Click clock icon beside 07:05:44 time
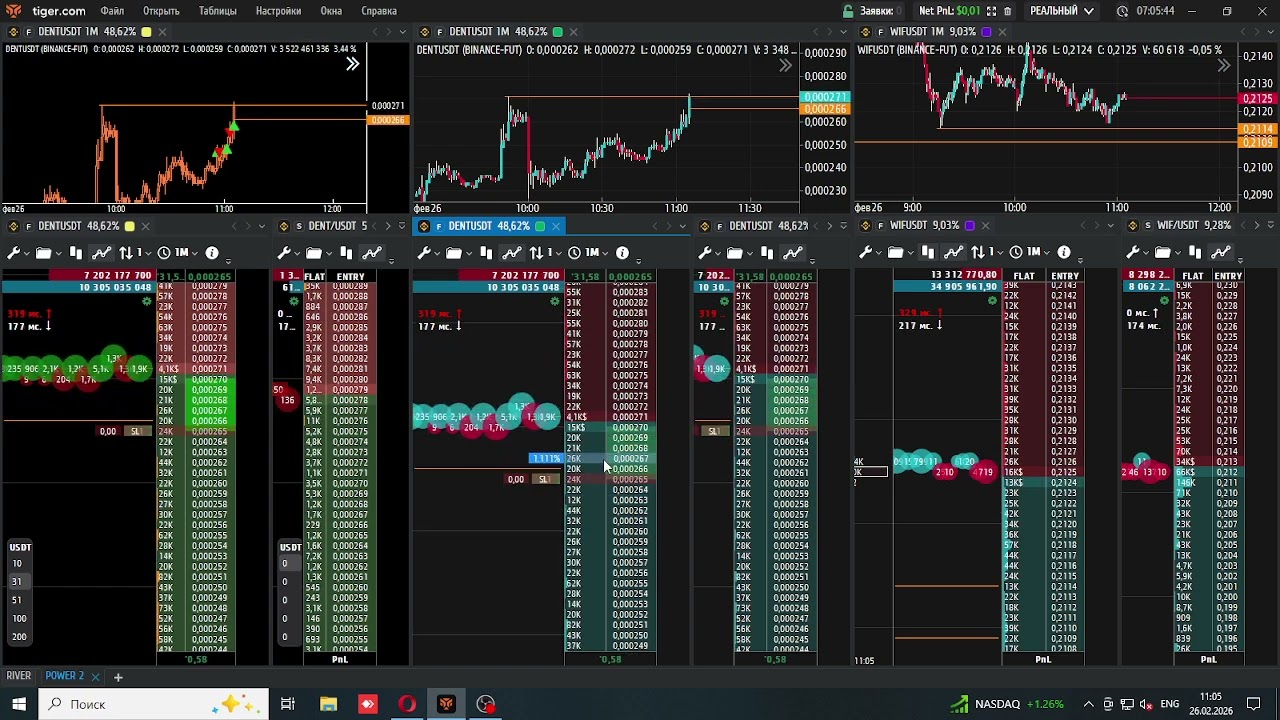 pyautogui.click(x=1122, y=11)
